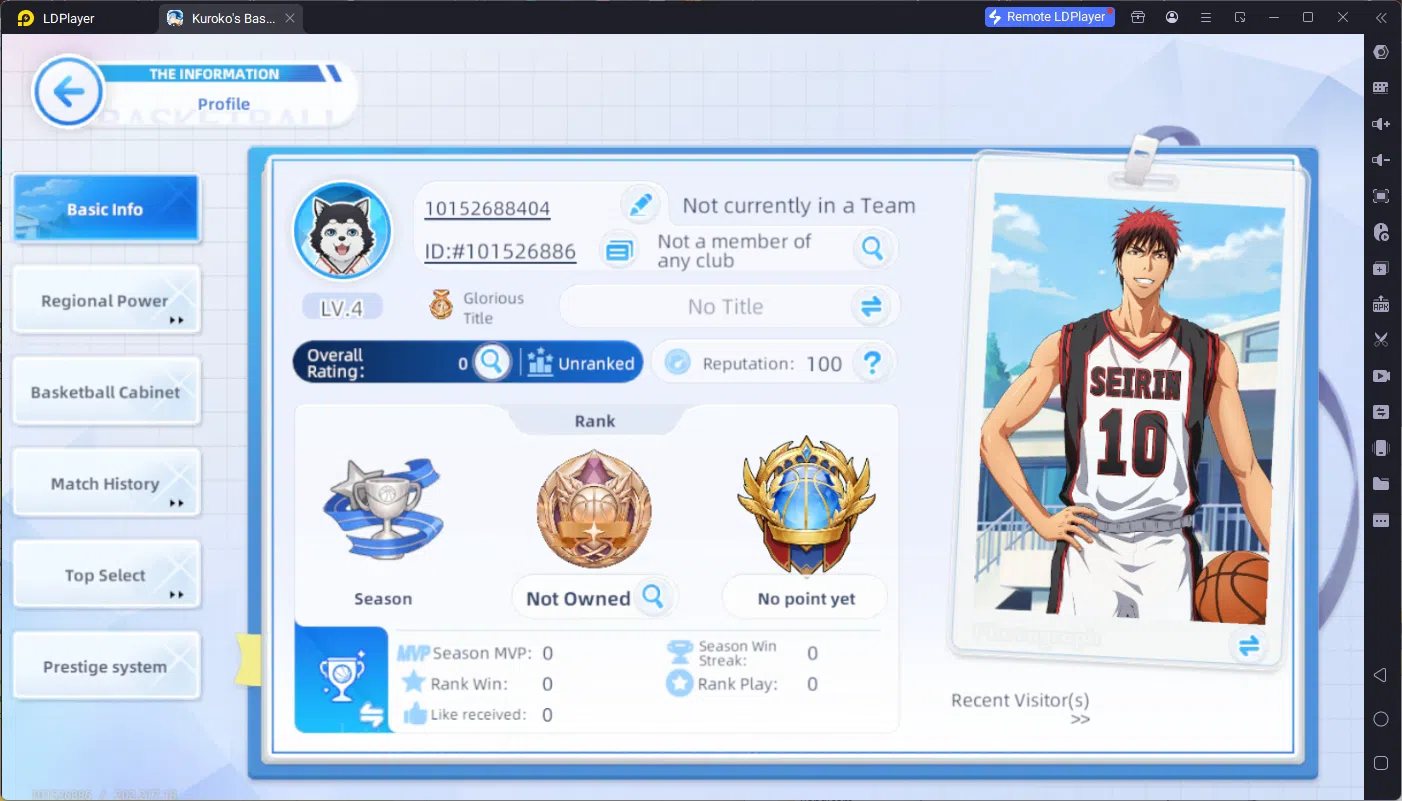Tap Android home circle button

point(1381,719)
